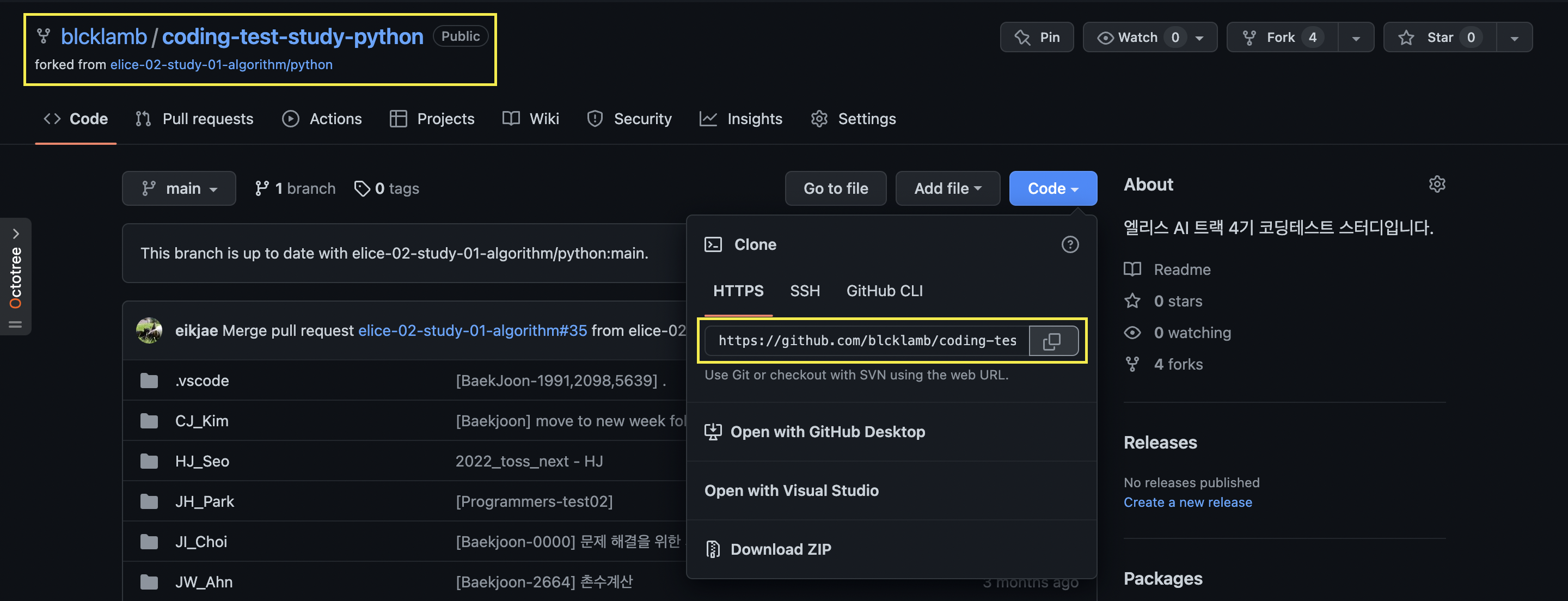1568x601 pixels.
Task: Click the Go to file button
Action: tap(835, 189)
